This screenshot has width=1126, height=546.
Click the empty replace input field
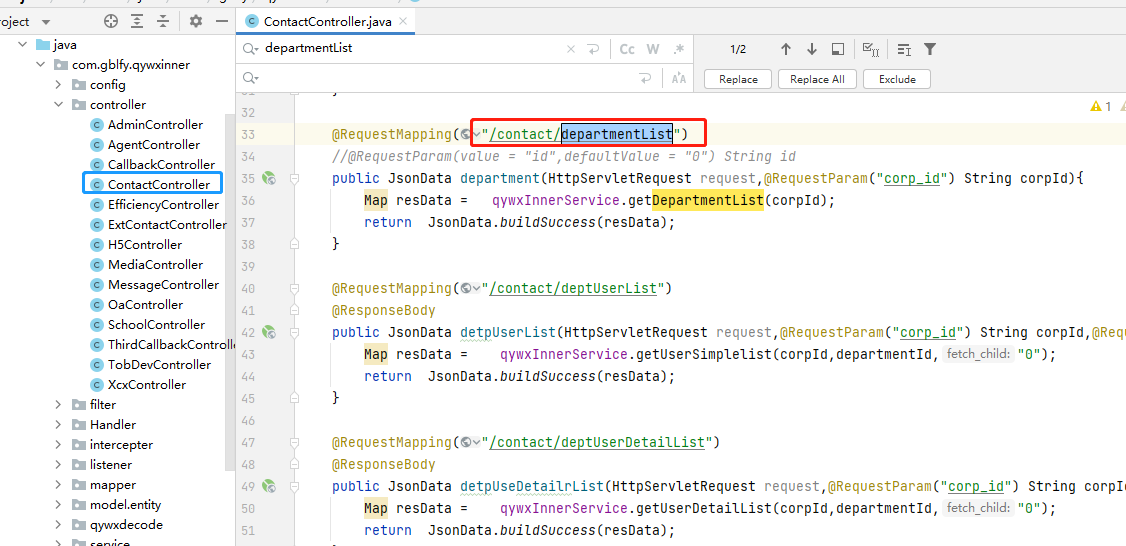coord(449,78)
